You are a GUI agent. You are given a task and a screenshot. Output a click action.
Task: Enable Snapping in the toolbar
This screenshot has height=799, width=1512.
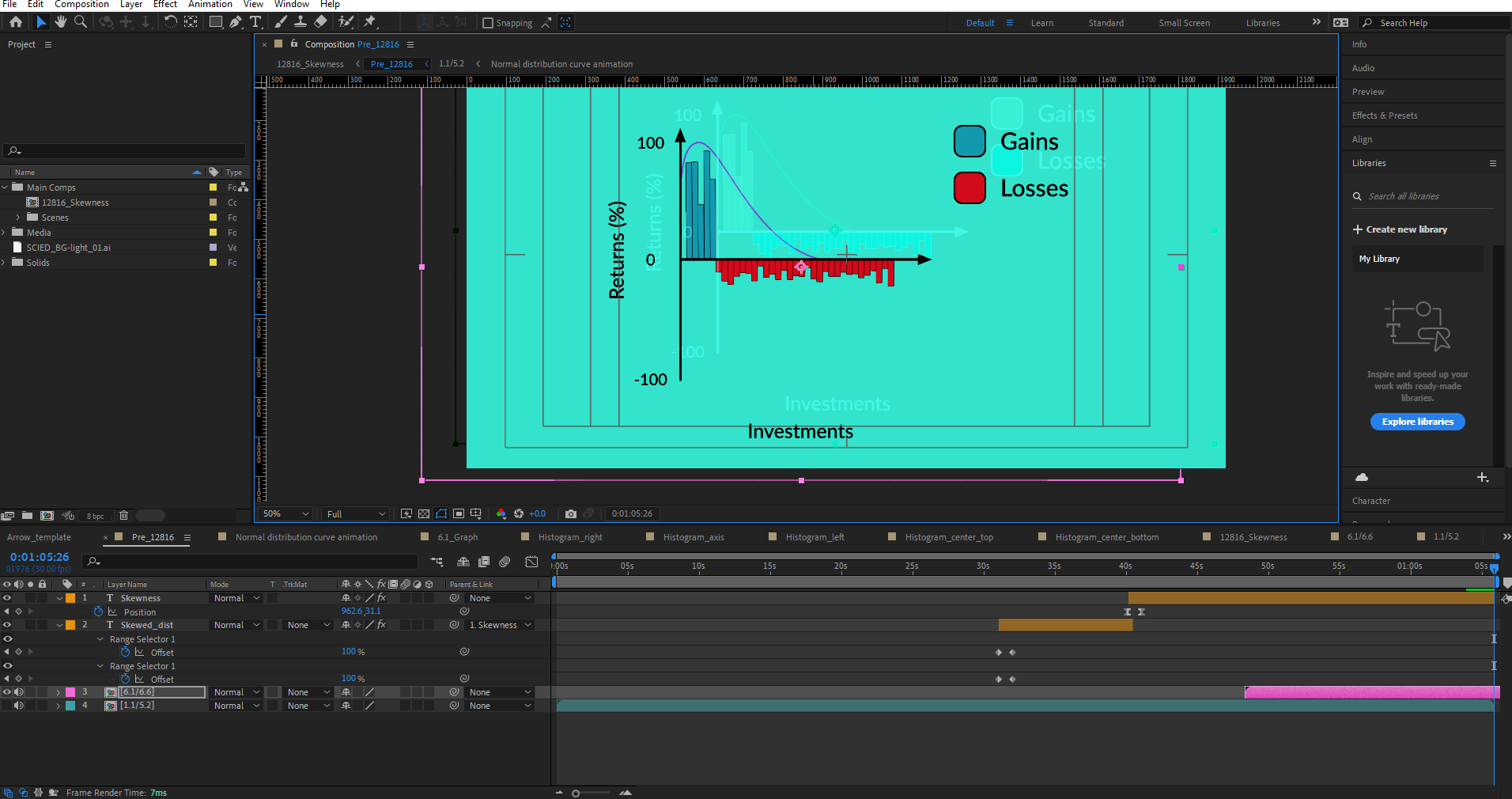488,23
